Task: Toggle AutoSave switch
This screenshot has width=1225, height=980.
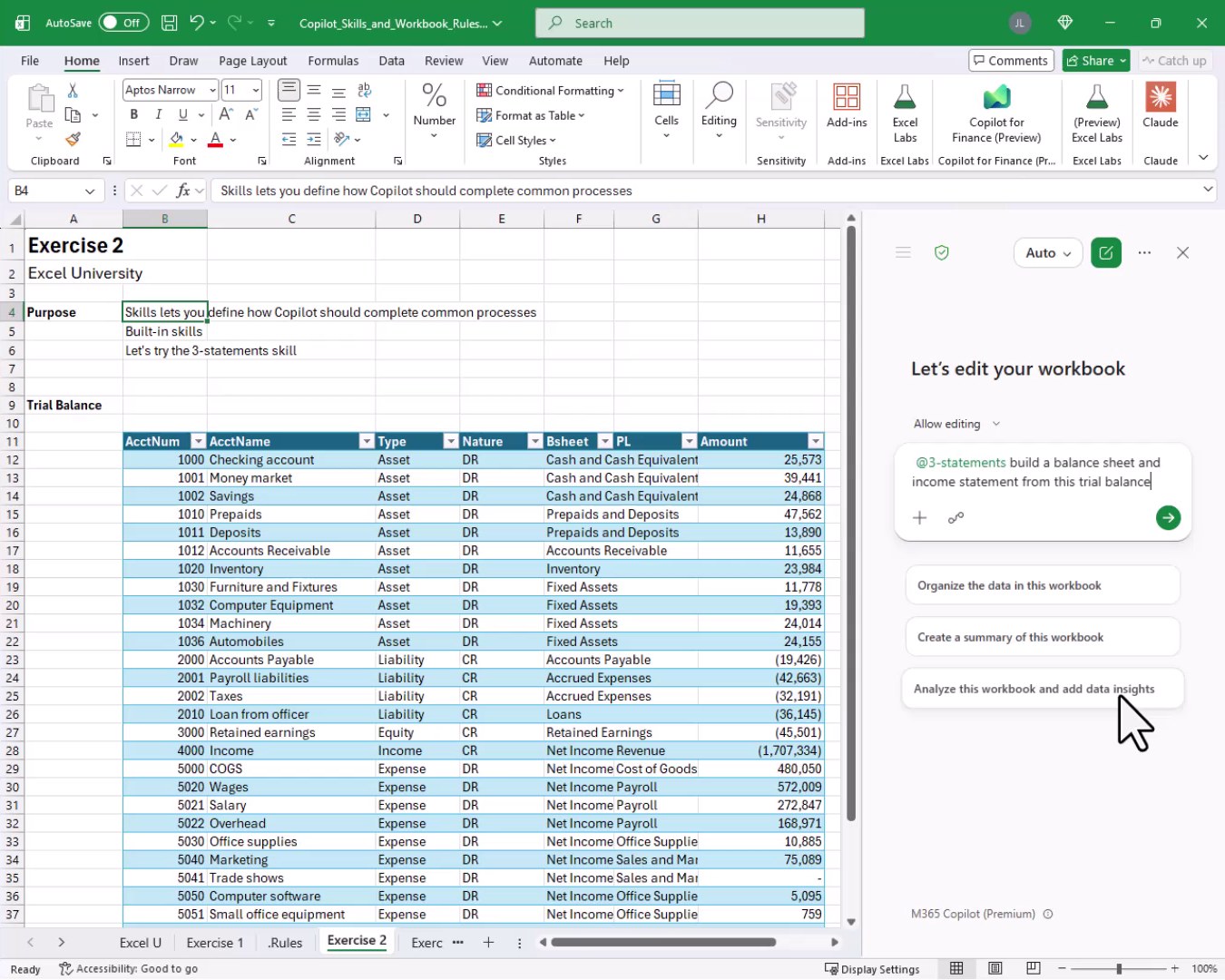Action: 123,23
